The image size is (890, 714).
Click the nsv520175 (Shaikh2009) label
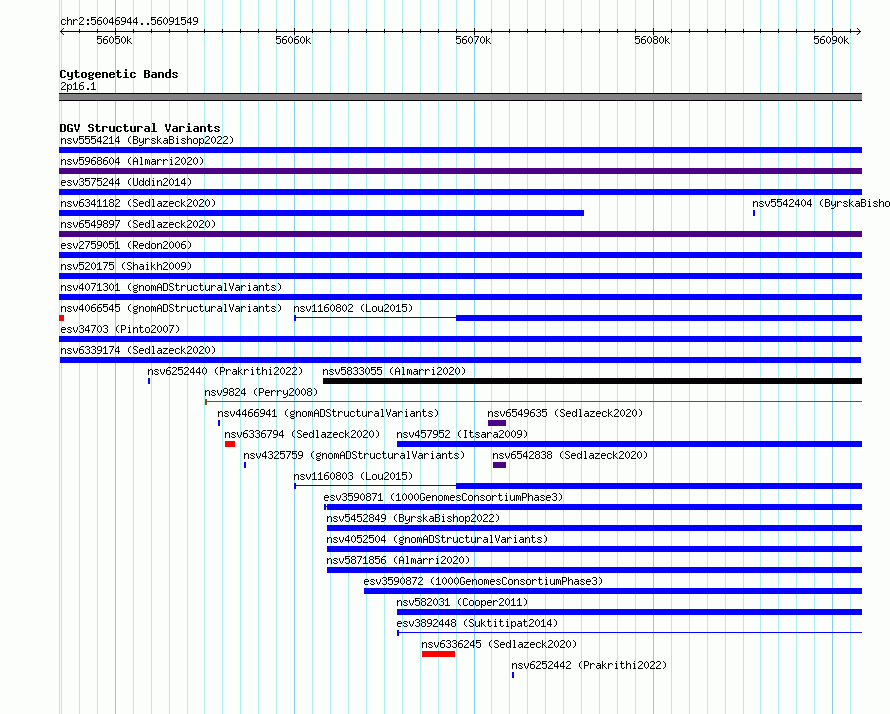[126, 266]
